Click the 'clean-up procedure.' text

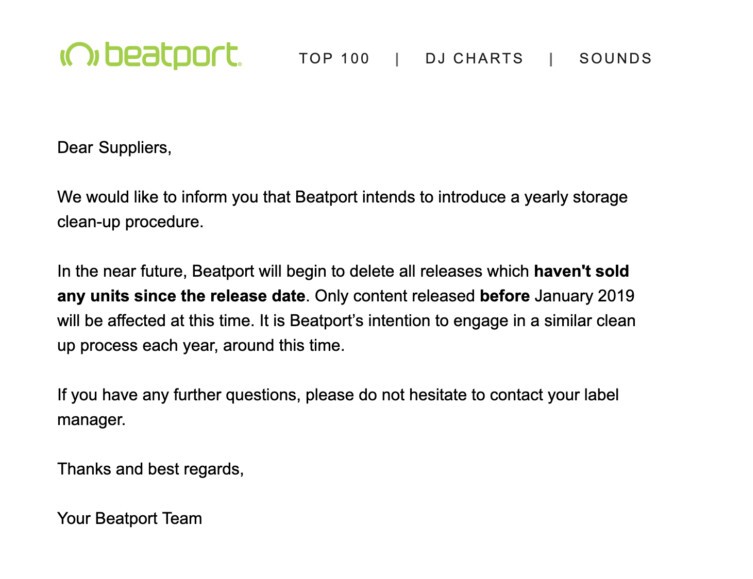130,222
